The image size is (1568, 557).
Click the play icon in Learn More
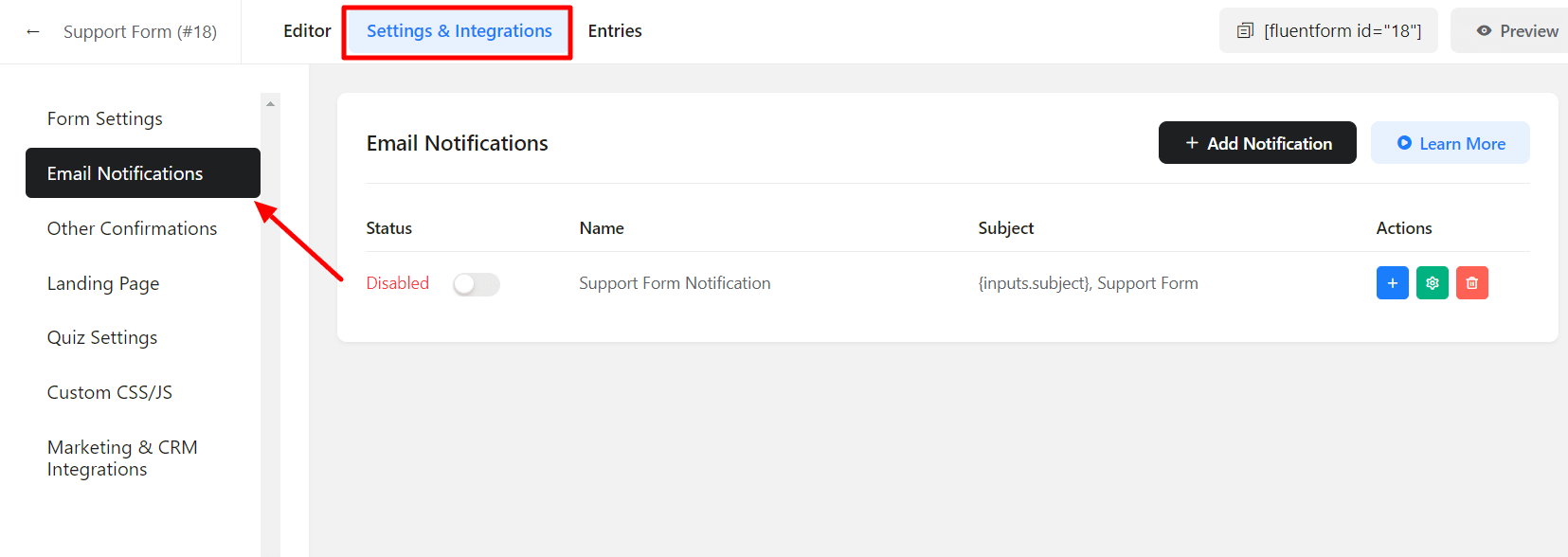tap(1404, 143)
